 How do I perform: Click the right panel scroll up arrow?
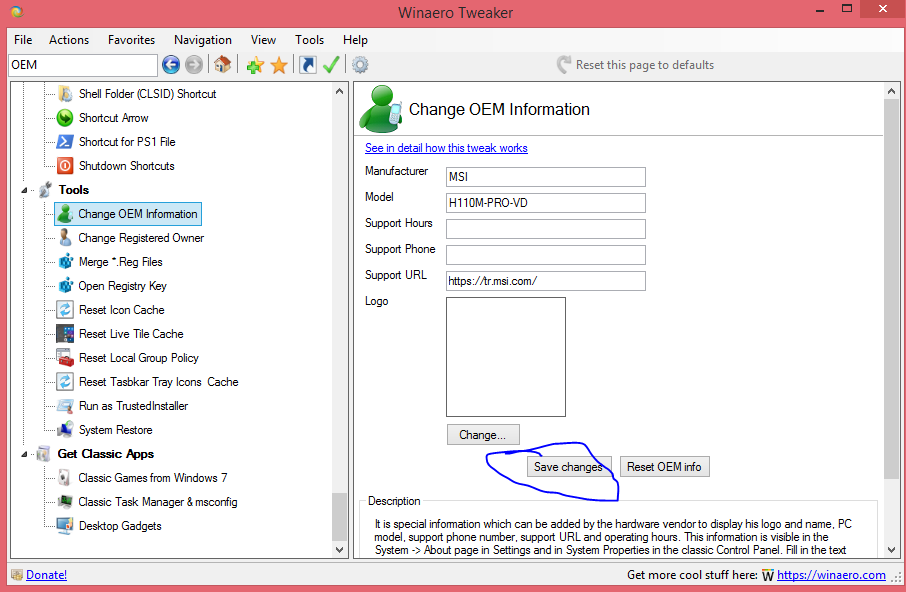(891, 91)
